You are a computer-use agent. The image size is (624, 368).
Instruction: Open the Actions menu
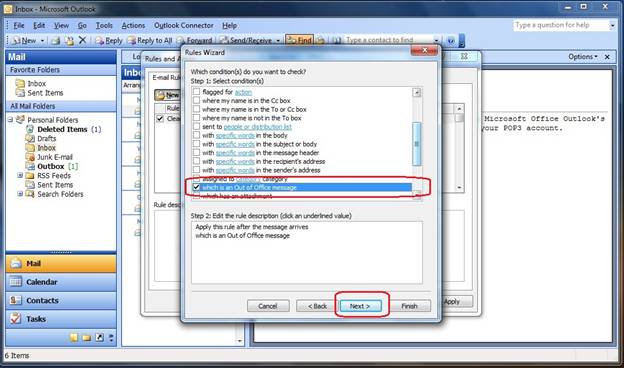tap(133, 25)
